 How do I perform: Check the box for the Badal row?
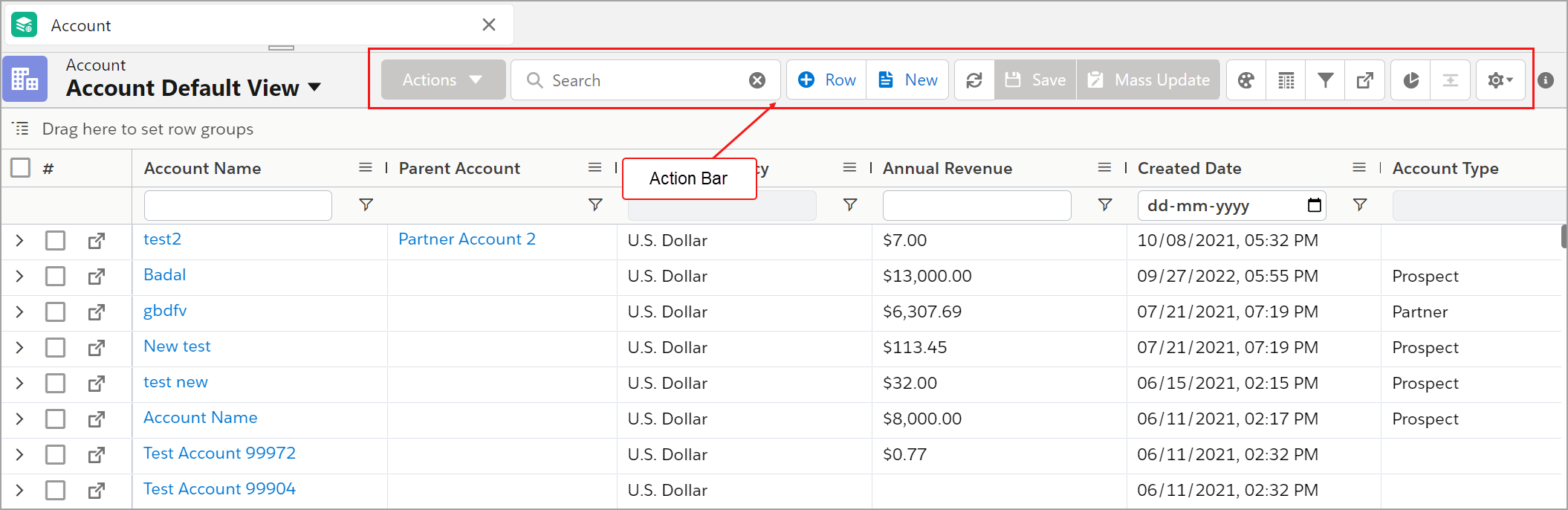point(55,277)
